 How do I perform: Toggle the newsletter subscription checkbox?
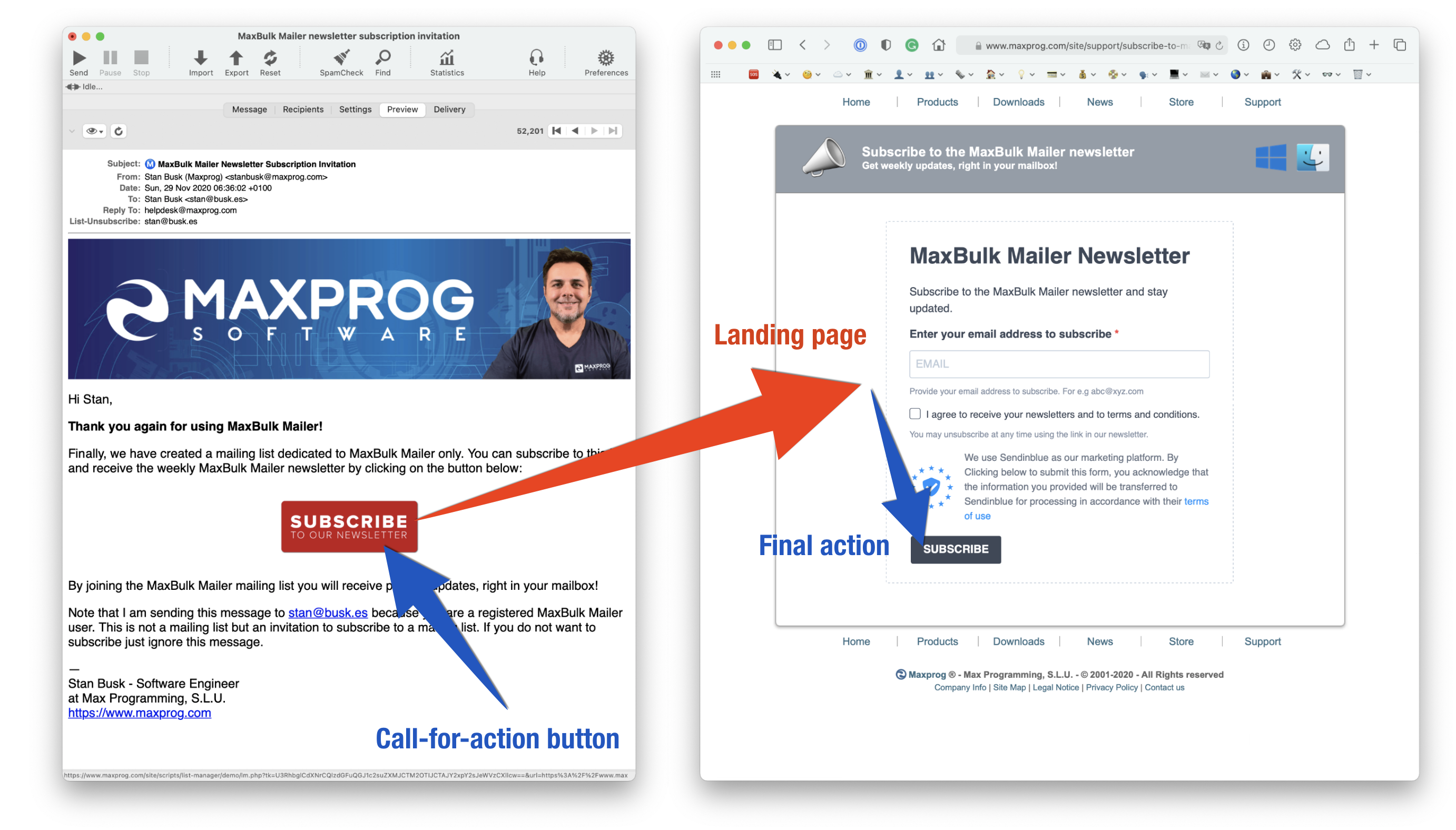(913, 414)
